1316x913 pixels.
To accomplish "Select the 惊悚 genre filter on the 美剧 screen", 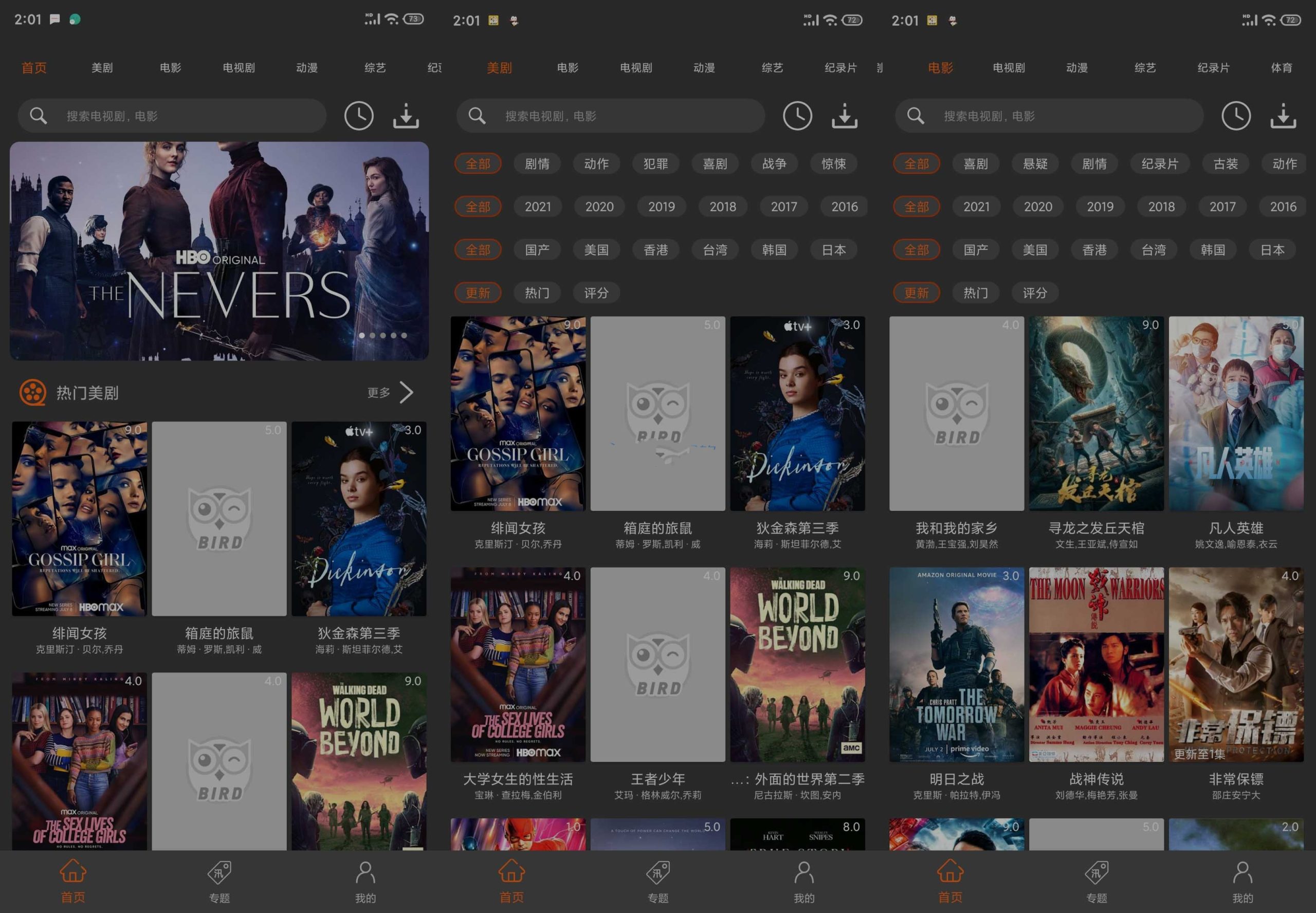I will (834, 163).
